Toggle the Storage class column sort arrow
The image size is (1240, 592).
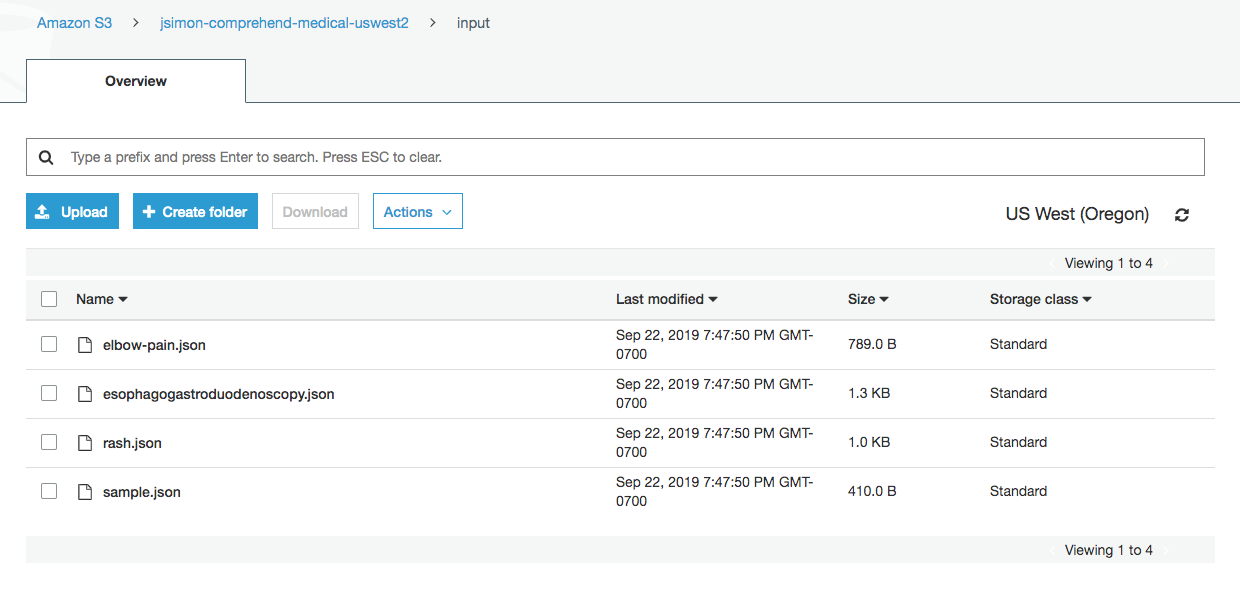1087,300
